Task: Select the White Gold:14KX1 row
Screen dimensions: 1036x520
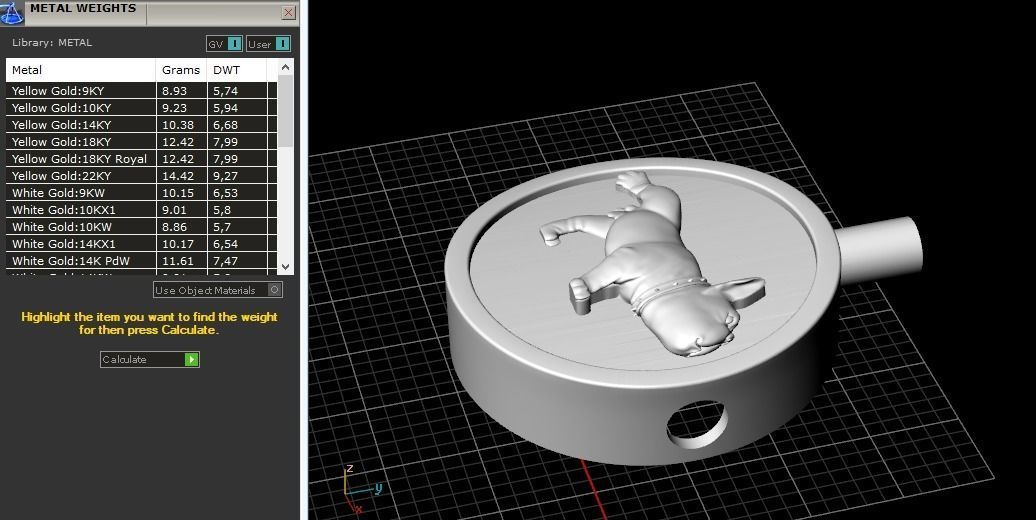Action: coord(141,244)
